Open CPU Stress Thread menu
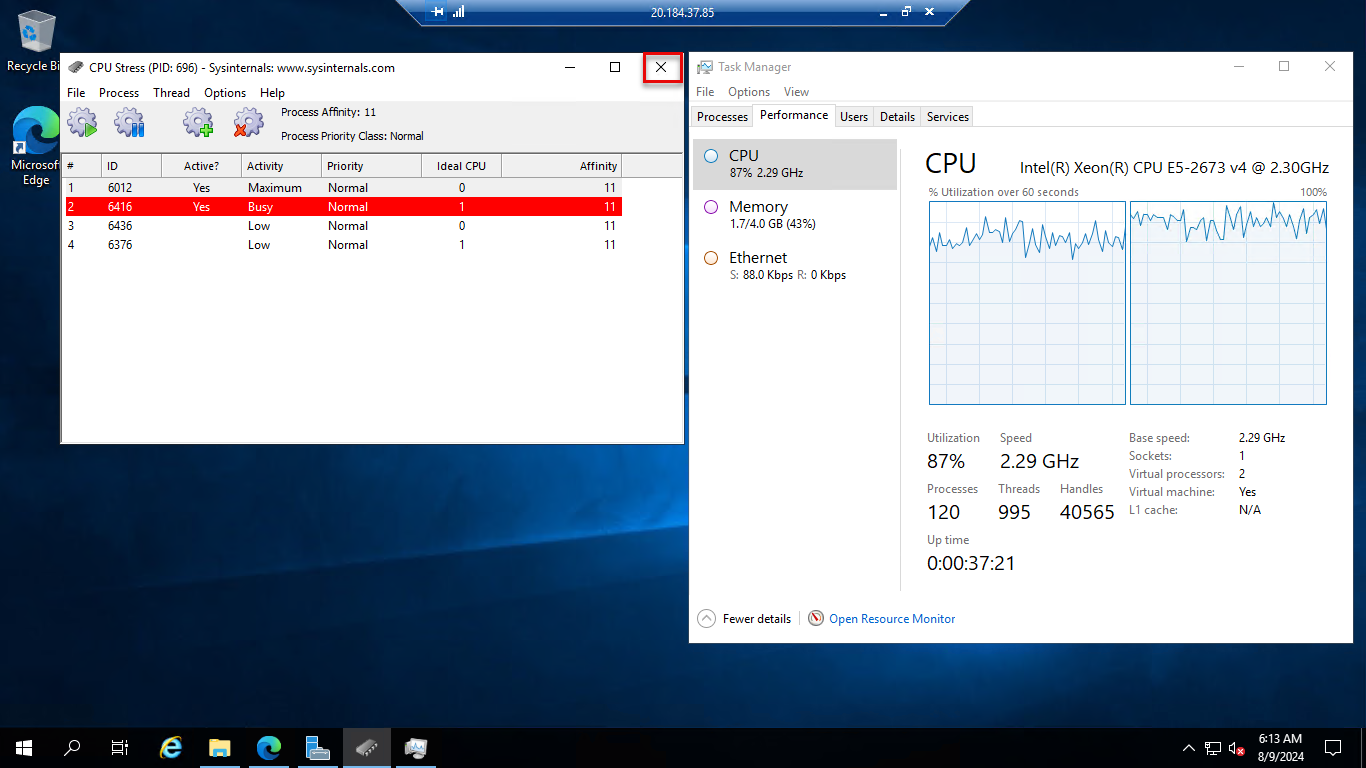1366x768 pixels. coord(171,93)
